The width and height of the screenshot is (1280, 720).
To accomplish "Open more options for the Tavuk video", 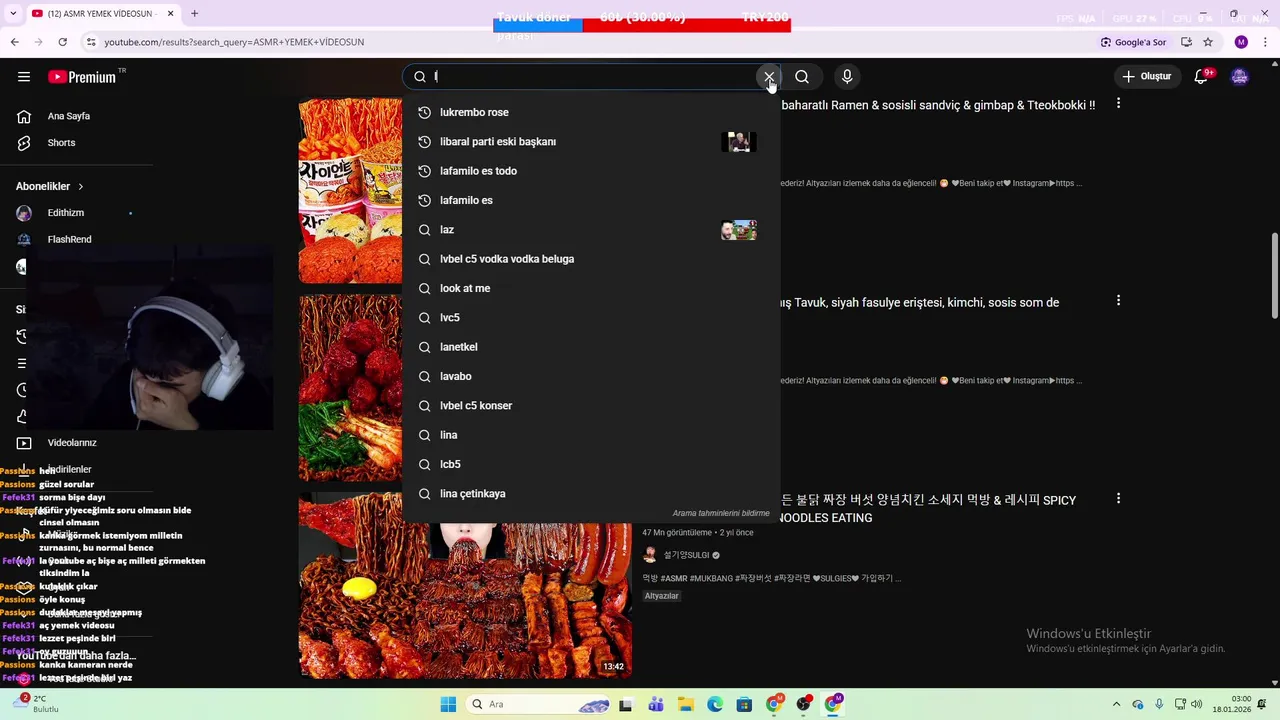I will 1118,300.
